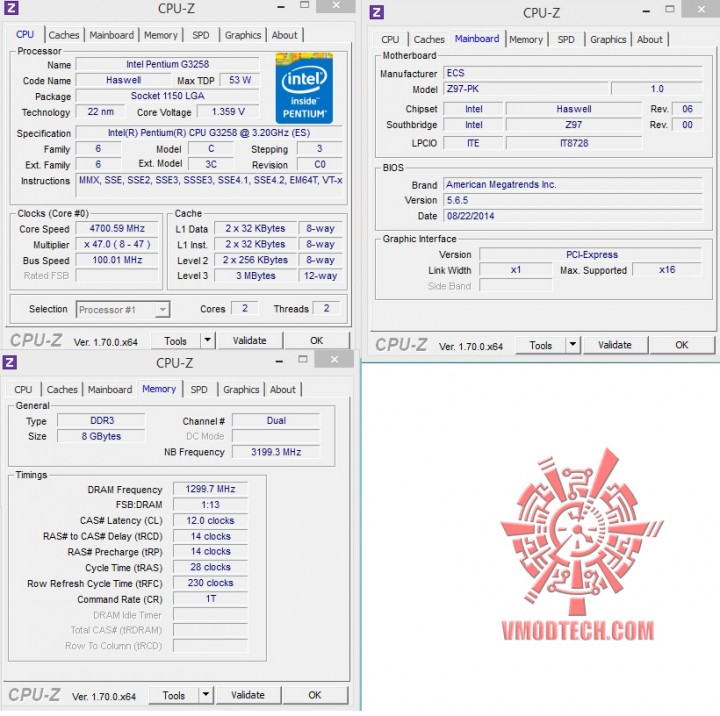Minimize the CPU tab CPU-Z window

coord(281,7)
